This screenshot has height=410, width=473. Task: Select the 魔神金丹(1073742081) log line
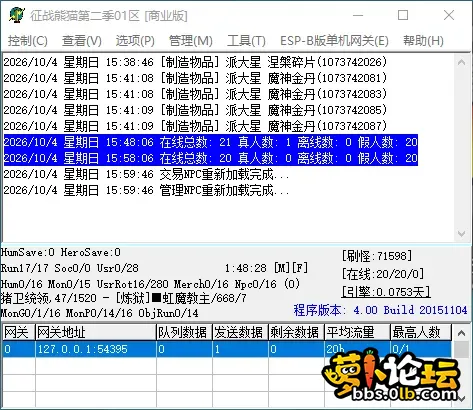click(x=195, y=78)
